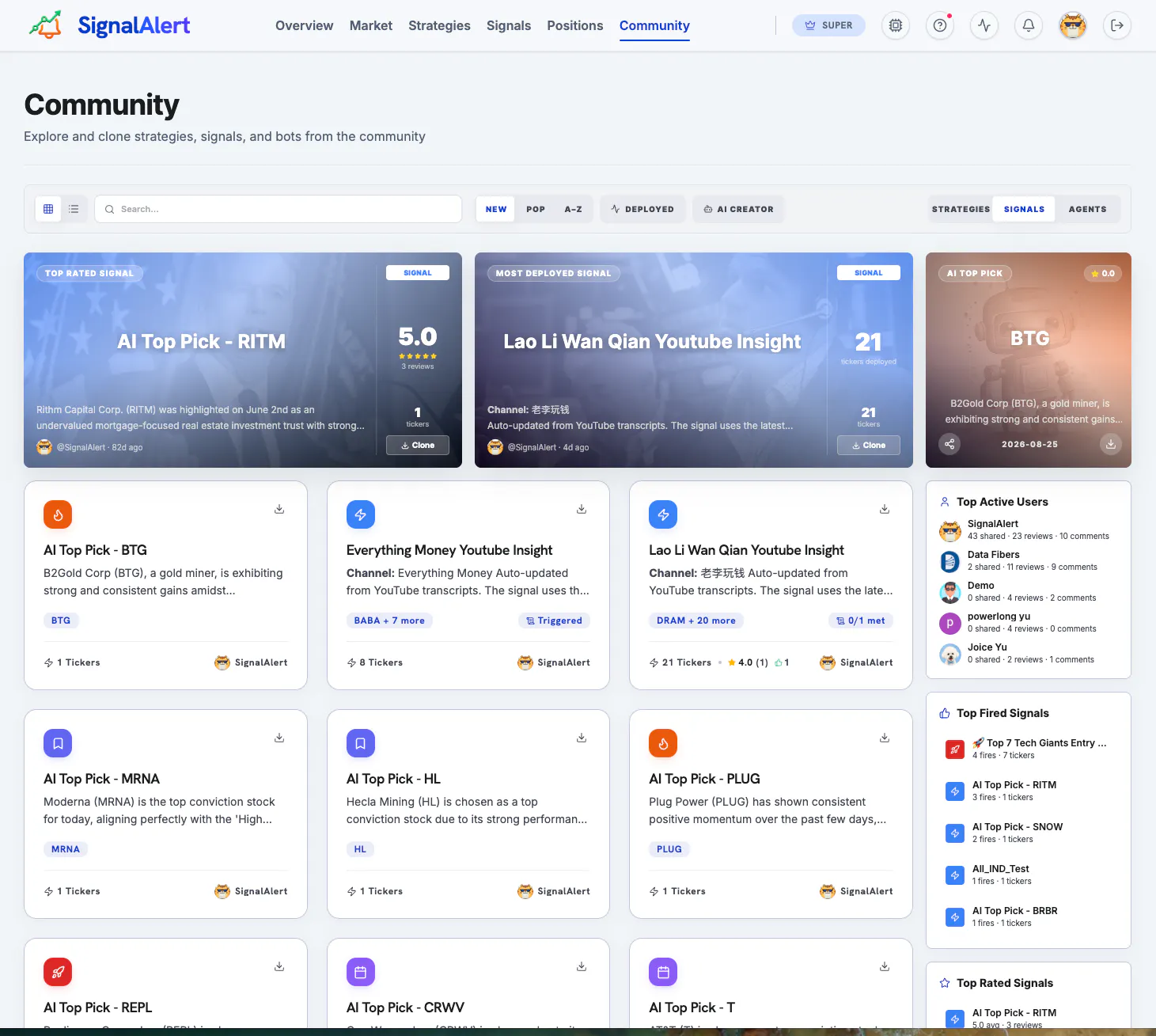Sort by A-Z
This screenshot has width=1156, height=1036.
tap(574, 209)
